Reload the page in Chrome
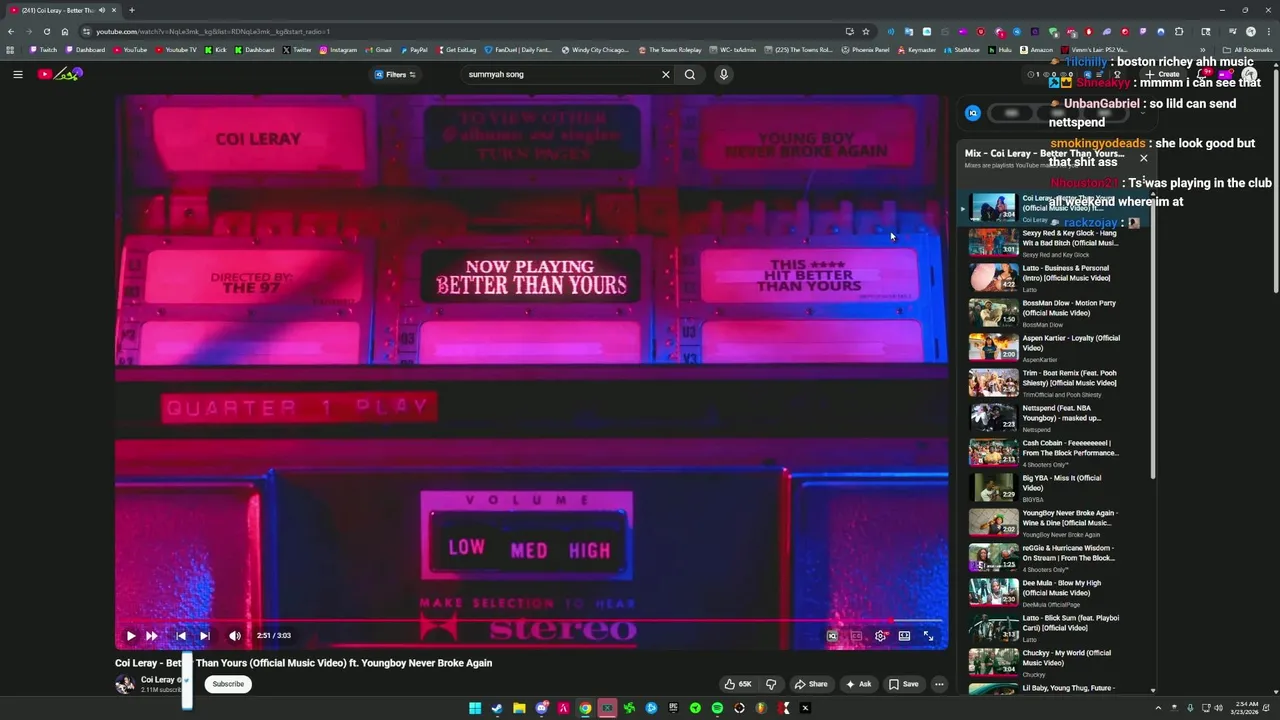1280x720 pixels. click(46, 31)
